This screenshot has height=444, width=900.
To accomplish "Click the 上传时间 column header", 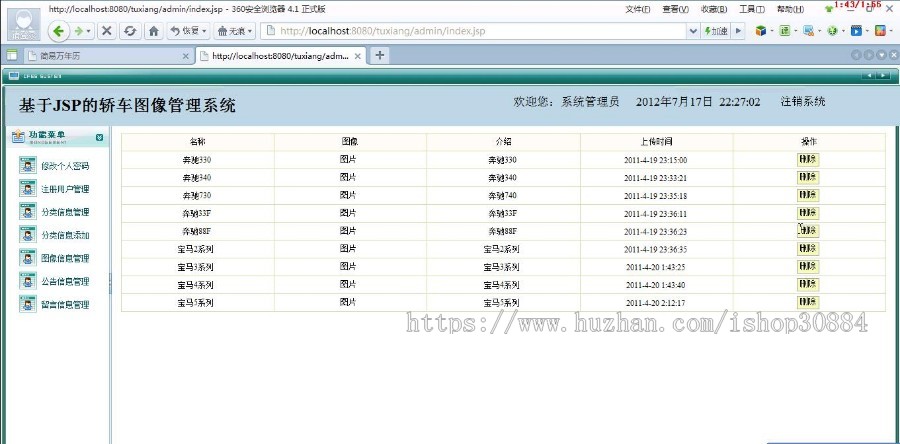I will 657,142.
